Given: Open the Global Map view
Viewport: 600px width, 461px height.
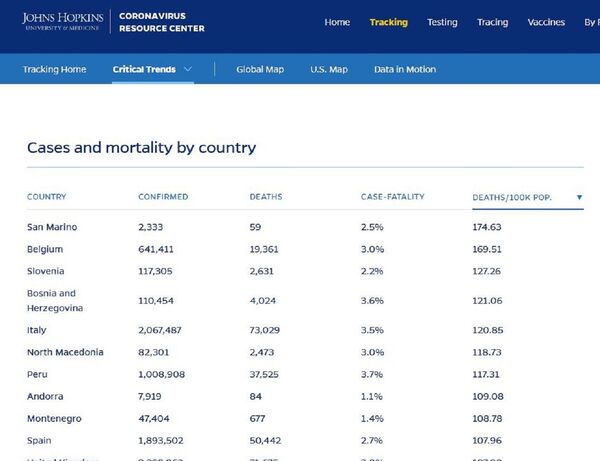Looking at the screenshot, I should click(259, 70).
